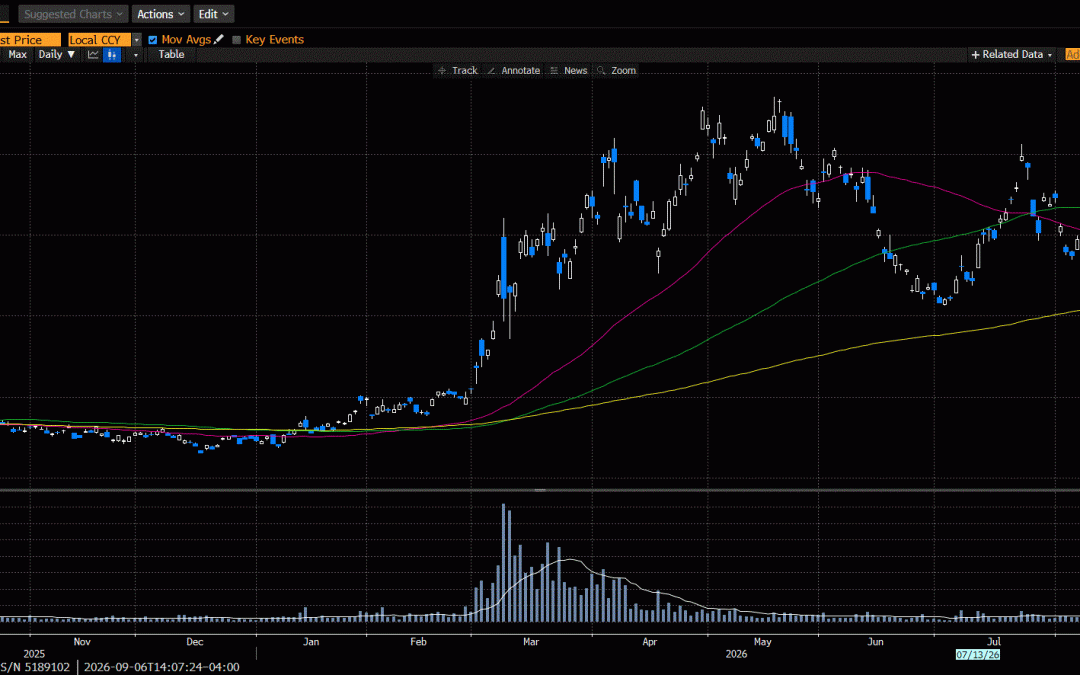Select the candlestick chart type icon
The width and height of the screenshot is (1080, 675).
point(112,54)
